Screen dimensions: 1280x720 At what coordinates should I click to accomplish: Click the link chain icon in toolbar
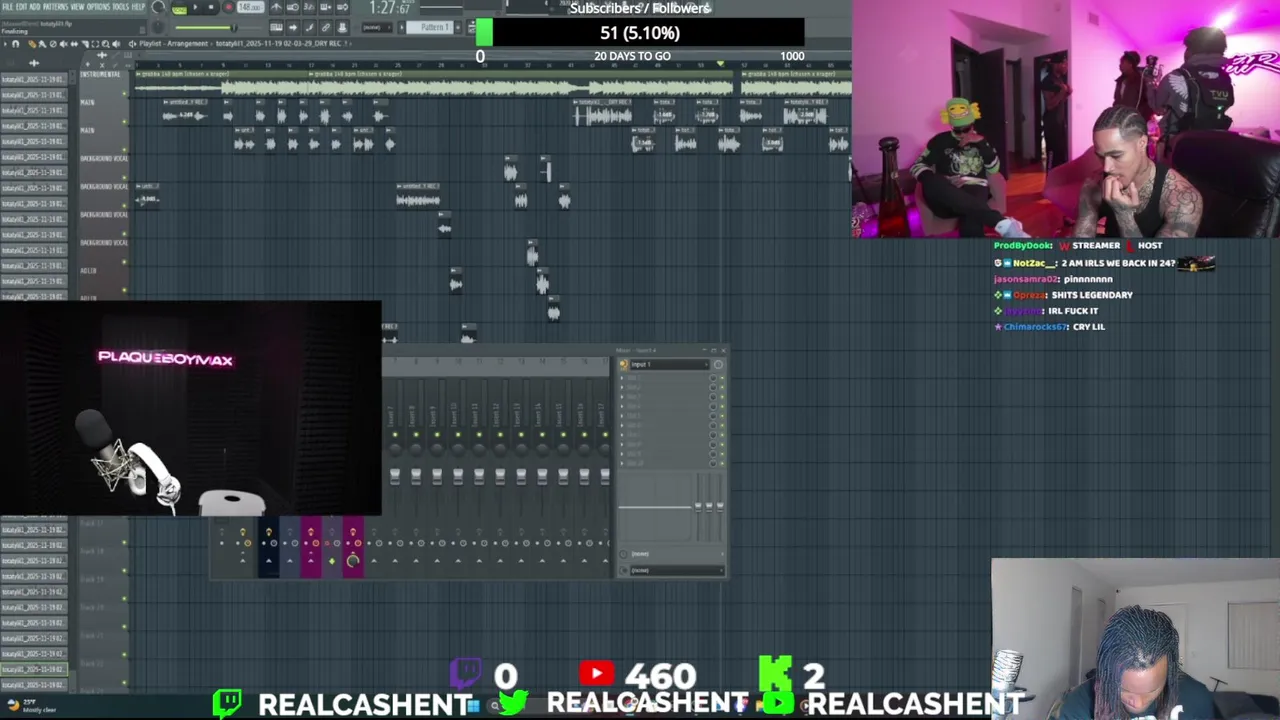pyautogui.click(x=326, y=27)
